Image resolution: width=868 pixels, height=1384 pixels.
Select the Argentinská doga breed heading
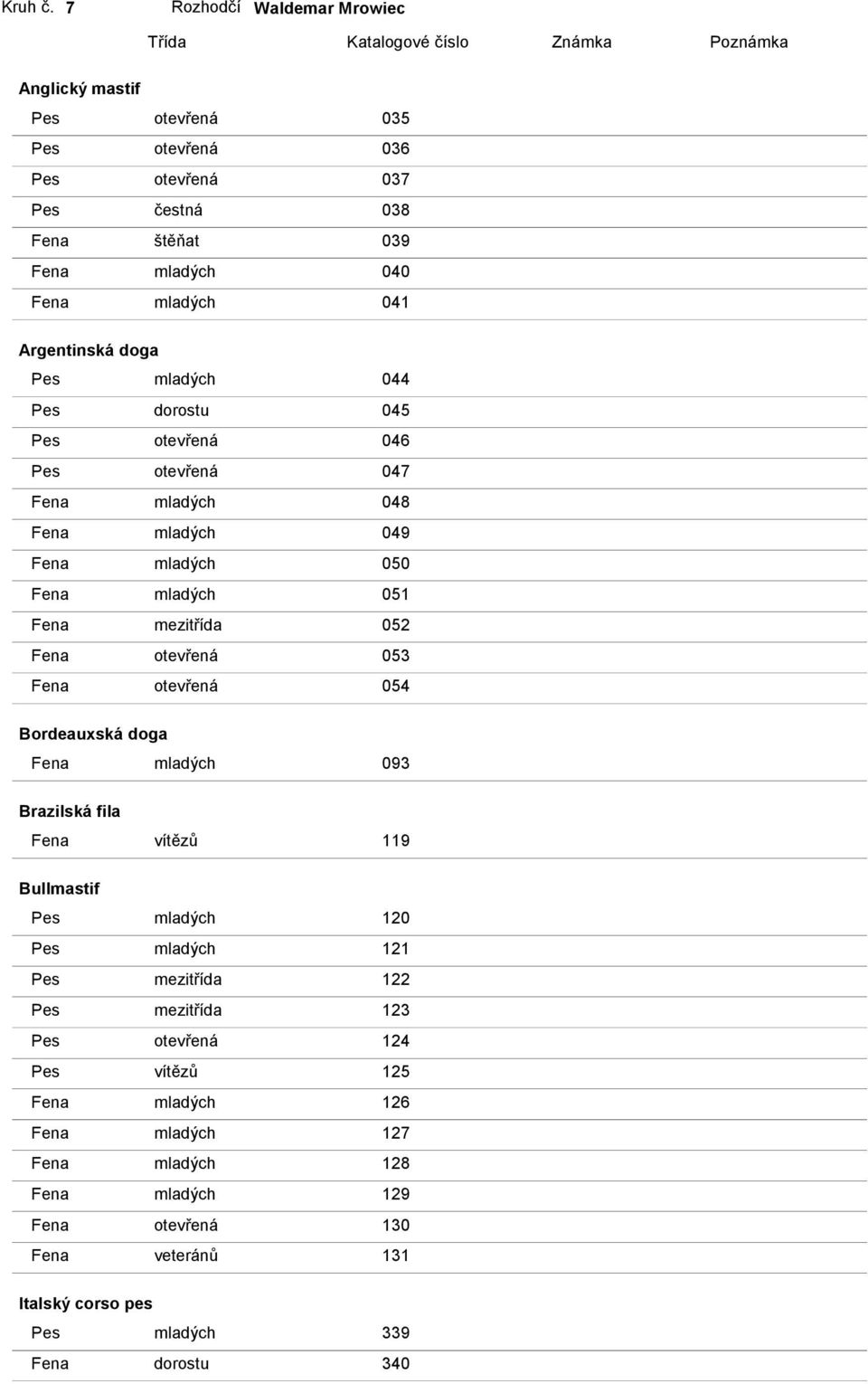89,350
